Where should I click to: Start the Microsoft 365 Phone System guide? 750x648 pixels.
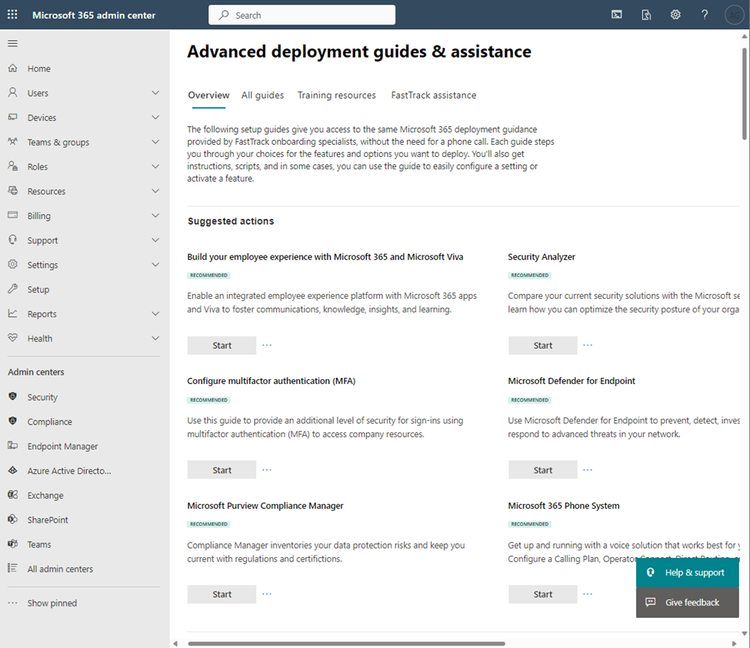pos(543,594)
